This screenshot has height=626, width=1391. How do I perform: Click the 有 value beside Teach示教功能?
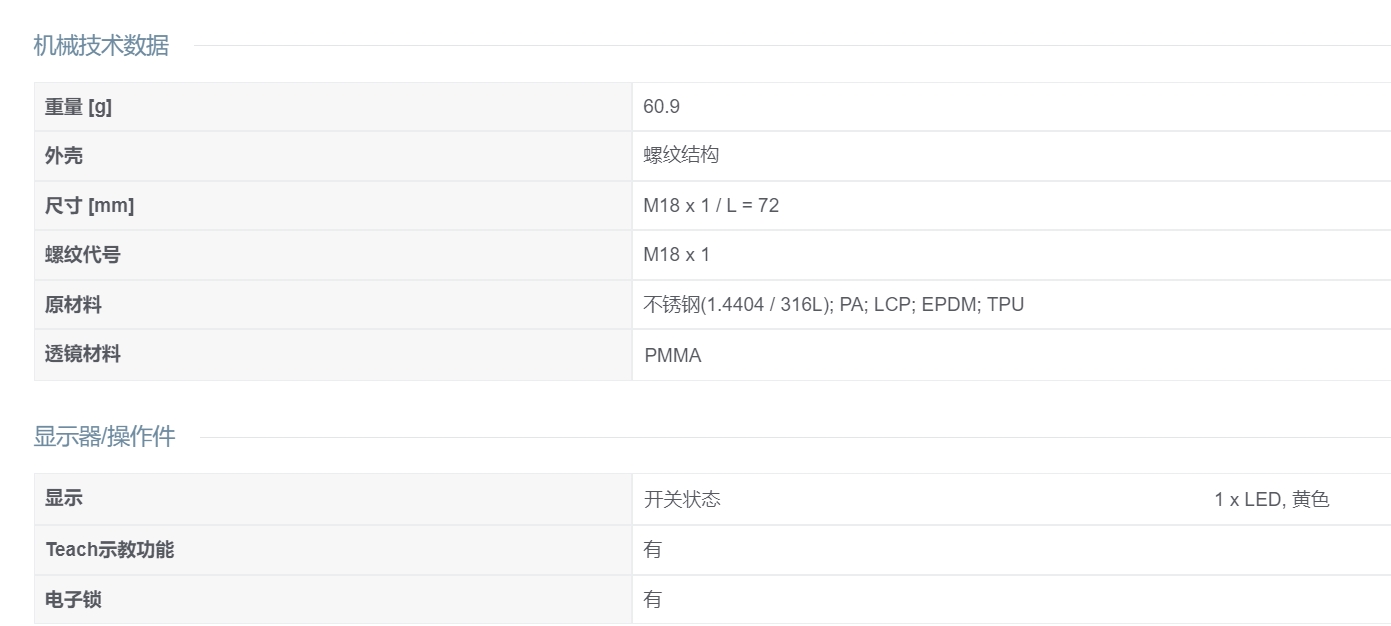[652, 550]
